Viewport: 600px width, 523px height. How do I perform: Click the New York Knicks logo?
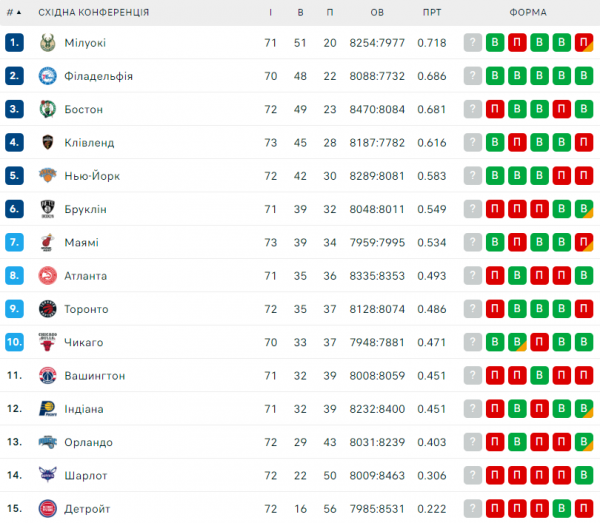point(47,176)
